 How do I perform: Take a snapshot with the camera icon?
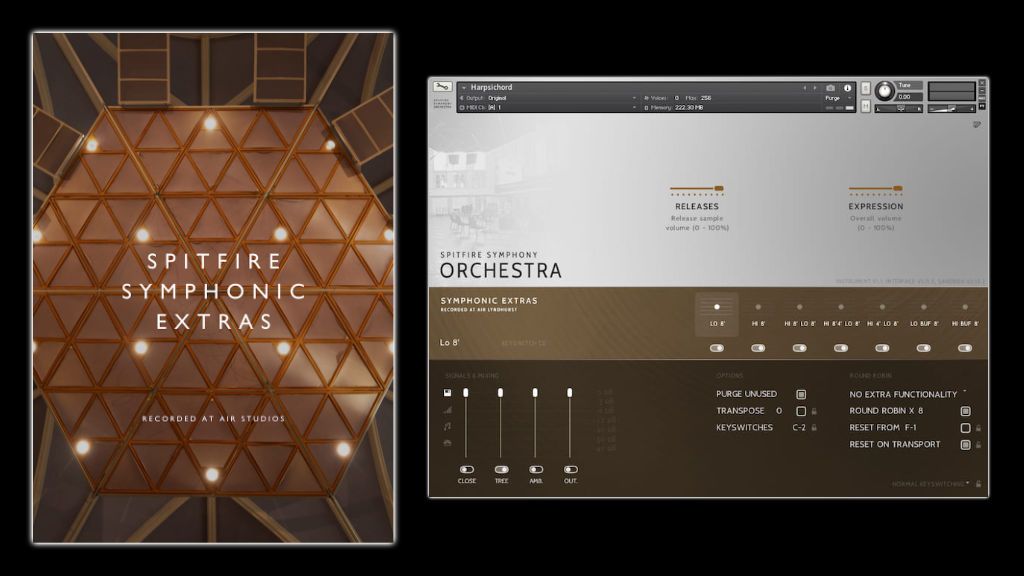point(830,88)
